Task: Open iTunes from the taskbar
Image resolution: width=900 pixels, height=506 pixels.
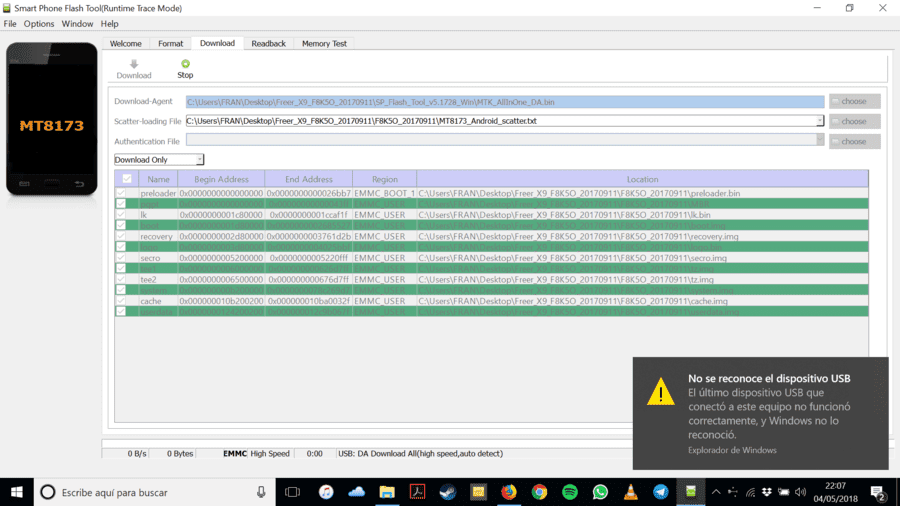Action: point(326,492)
